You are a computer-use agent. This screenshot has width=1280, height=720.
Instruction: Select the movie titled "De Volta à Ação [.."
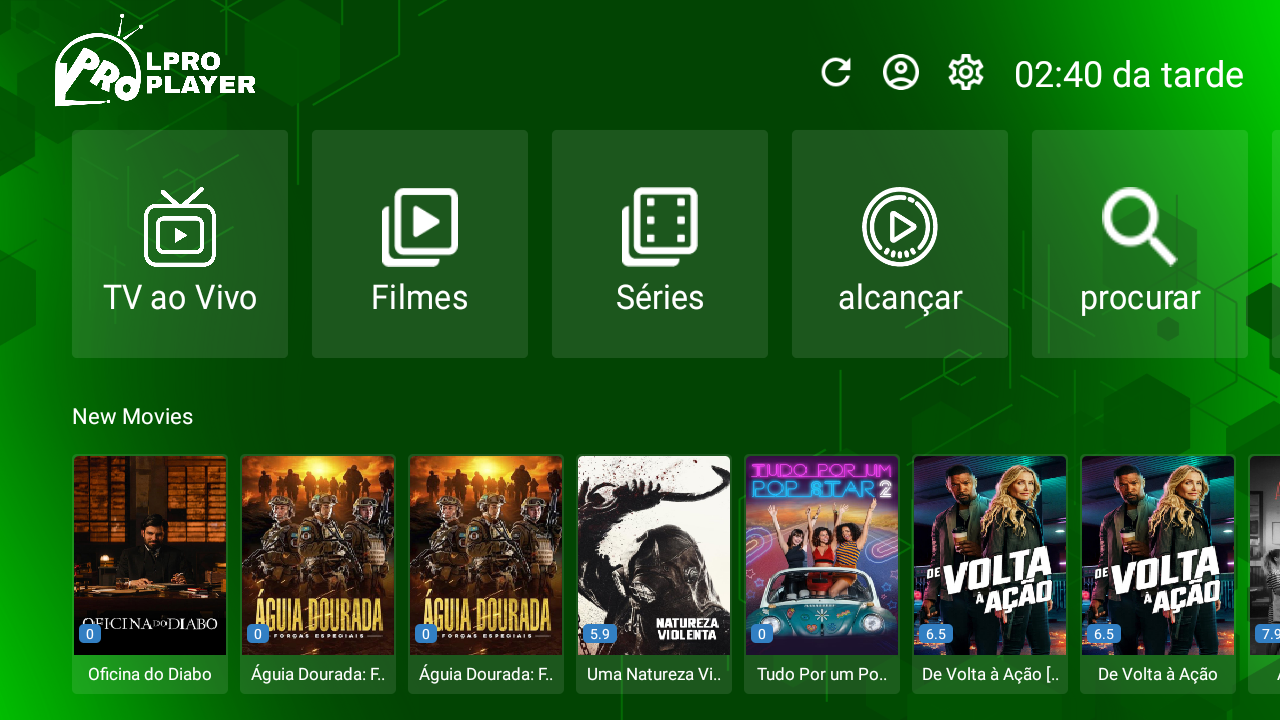990,574
